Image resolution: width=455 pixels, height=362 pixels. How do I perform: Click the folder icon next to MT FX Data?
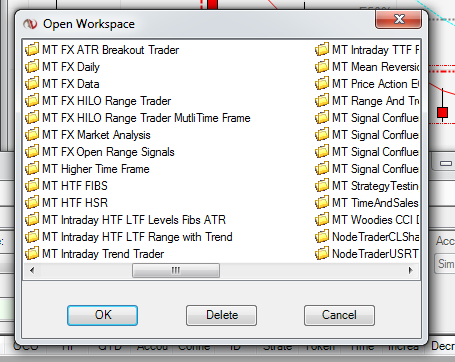click(x=32, y=84)
